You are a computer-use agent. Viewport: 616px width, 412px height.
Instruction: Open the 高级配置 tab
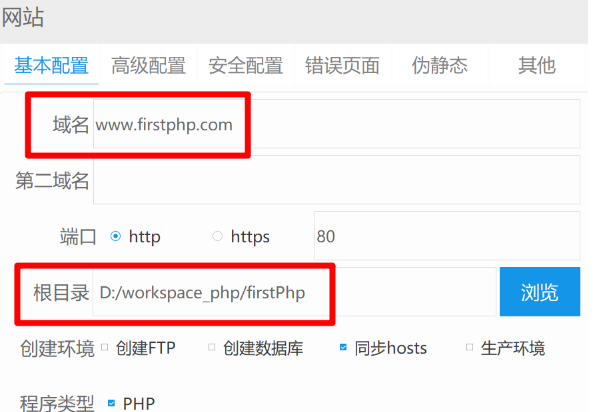coord(148,66)
